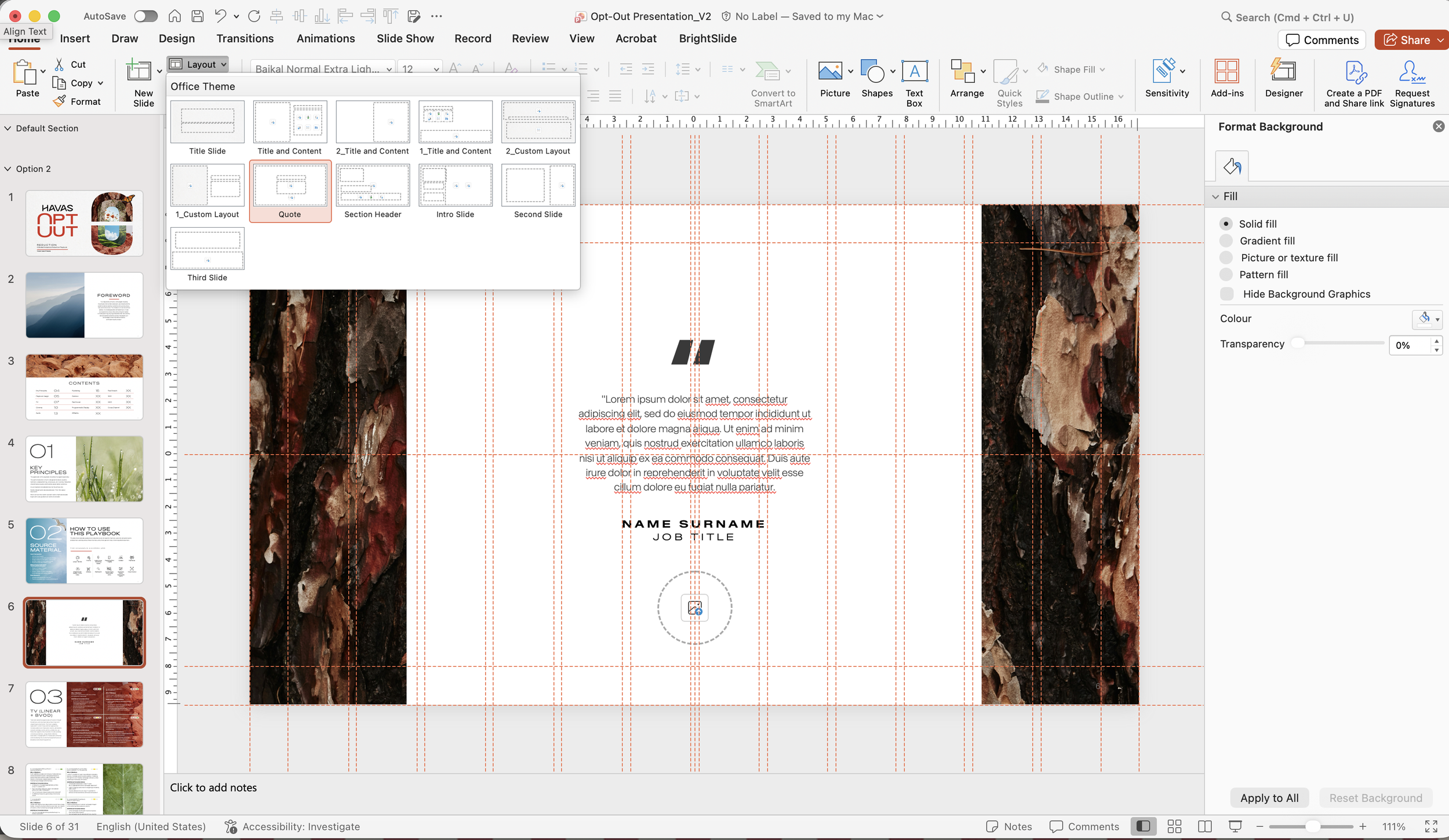Image resolution: width=1449 pixels, height=840 pixels.
Task: Click the New Slide icon
Action: coord(139,71)
